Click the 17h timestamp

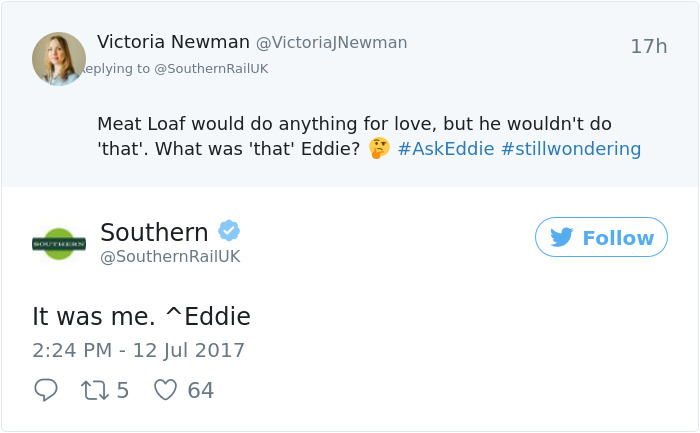pos(648,46)
